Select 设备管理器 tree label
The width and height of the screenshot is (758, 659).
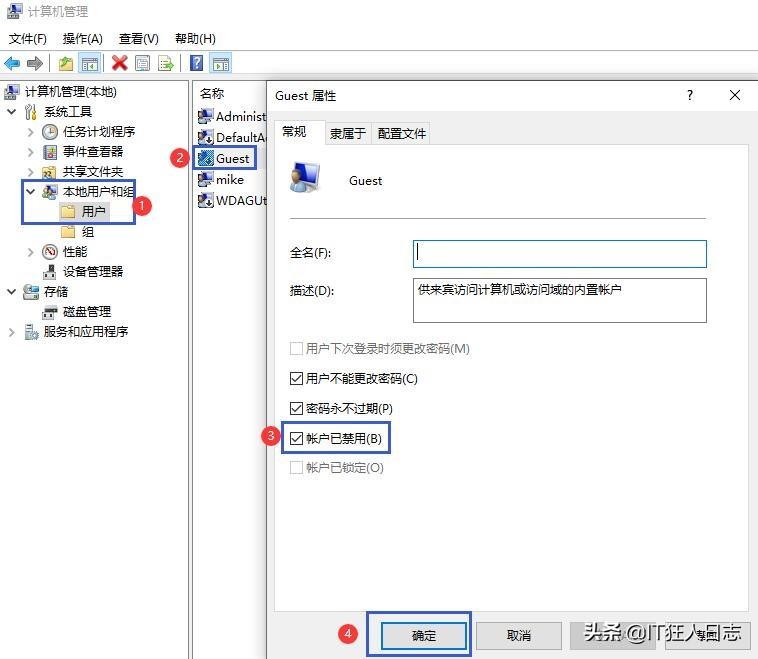click(93, 272)
